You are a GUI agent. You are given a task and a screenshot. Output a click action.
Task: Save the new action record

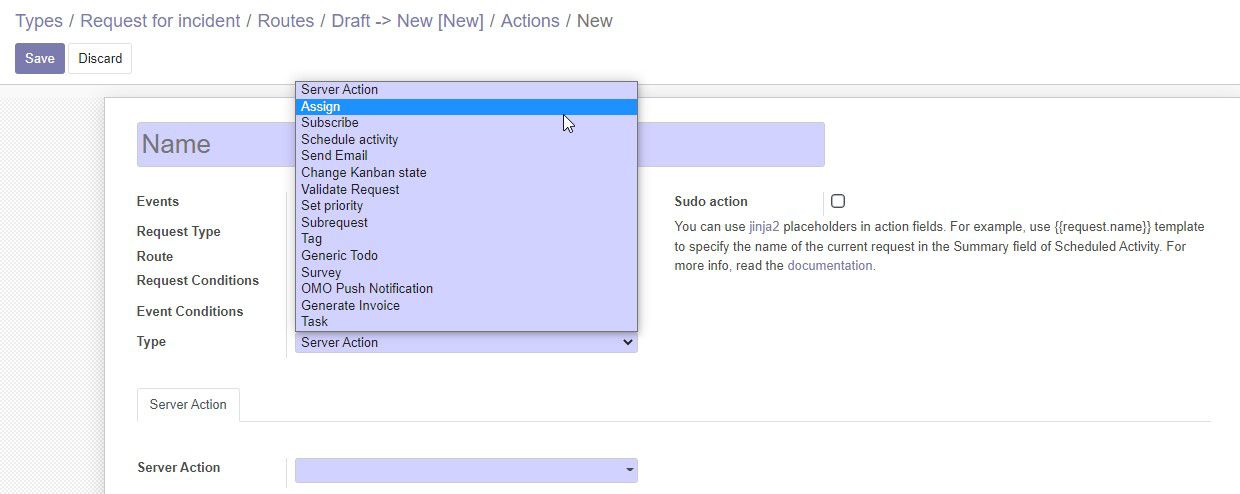[x=40, y=58]
